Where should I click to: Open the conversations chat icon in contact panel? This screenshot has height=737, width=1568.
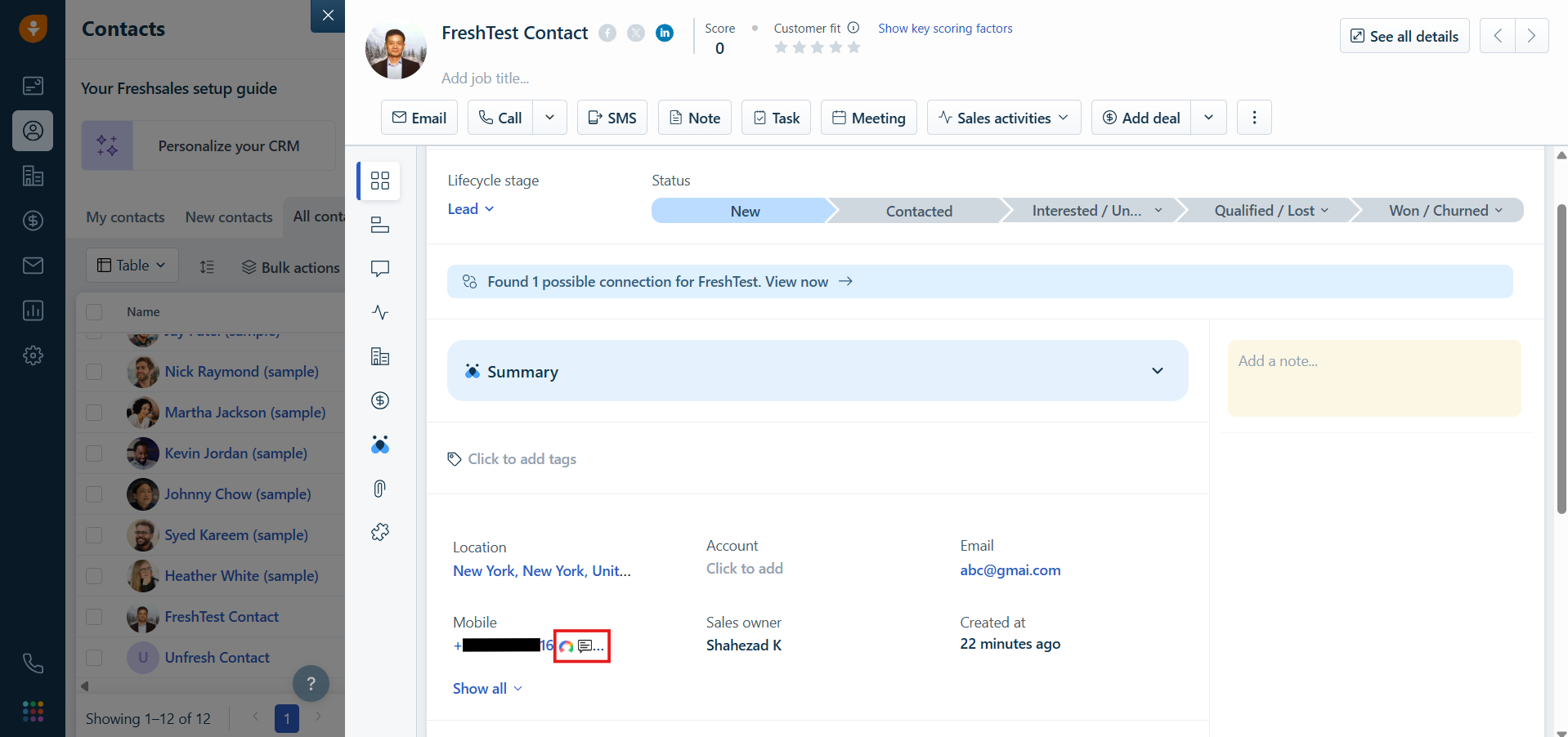point(380,269)
